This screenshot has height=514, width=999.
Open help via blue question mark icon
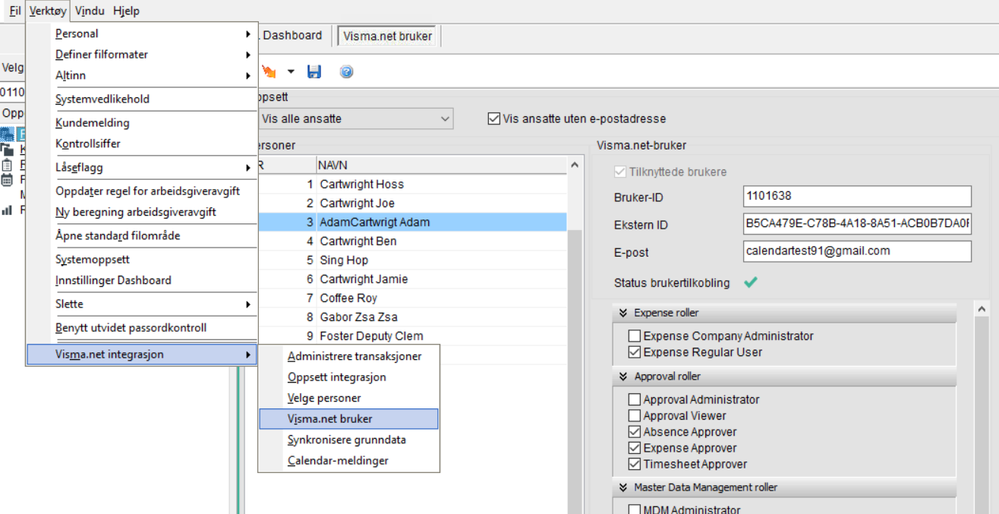[x=346, y=72]
